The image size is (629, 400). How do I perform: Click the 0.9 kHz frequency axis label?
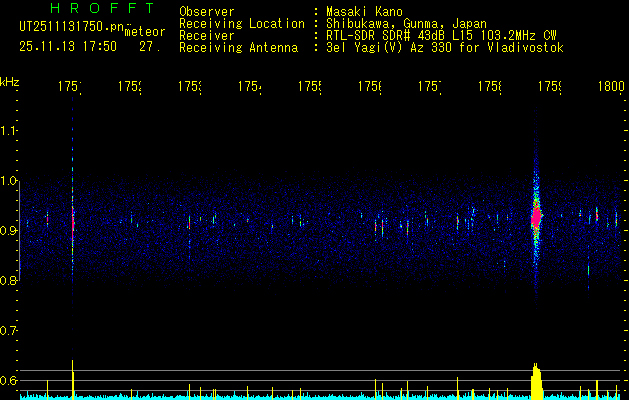(x=8, y=230)
